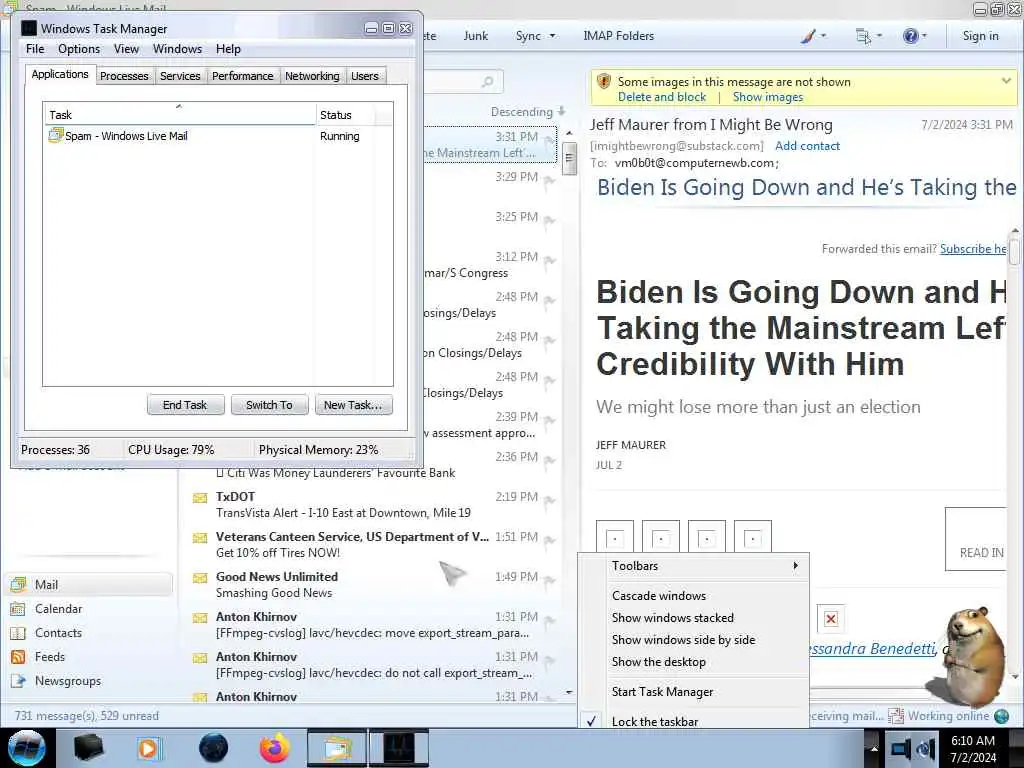Click the Junk toolbar button

(475, 36)
